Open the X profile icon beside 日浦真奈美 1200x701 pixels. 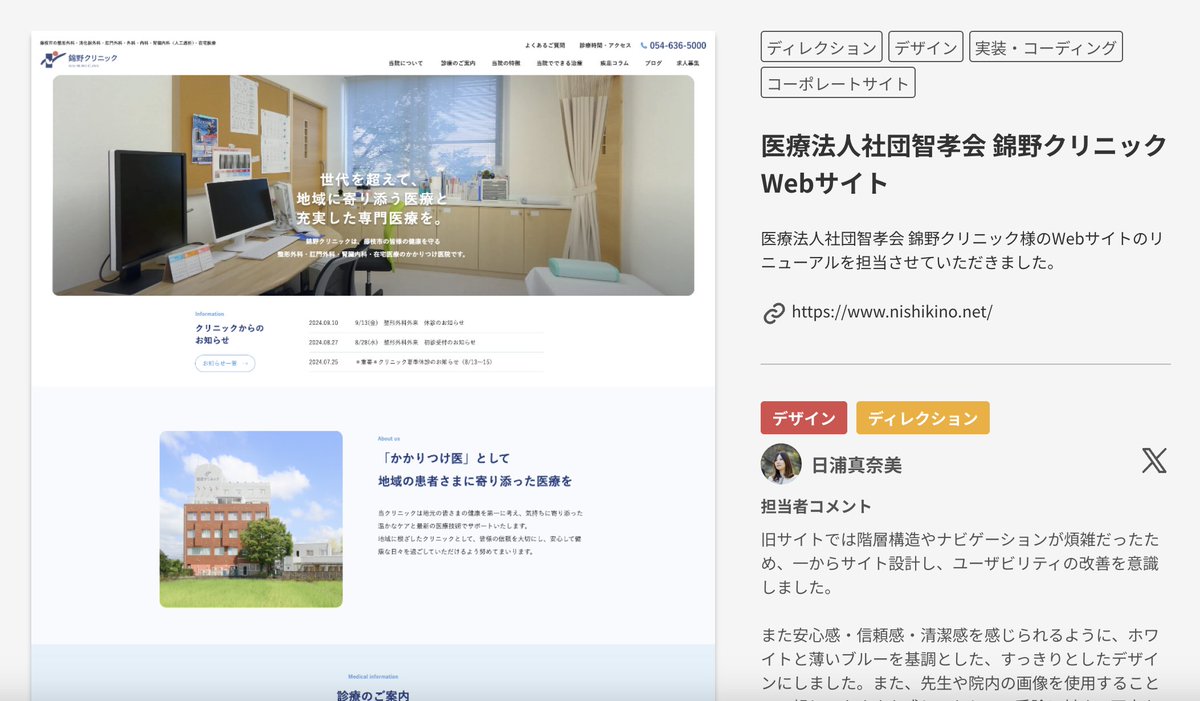(x=1154, y=461)
